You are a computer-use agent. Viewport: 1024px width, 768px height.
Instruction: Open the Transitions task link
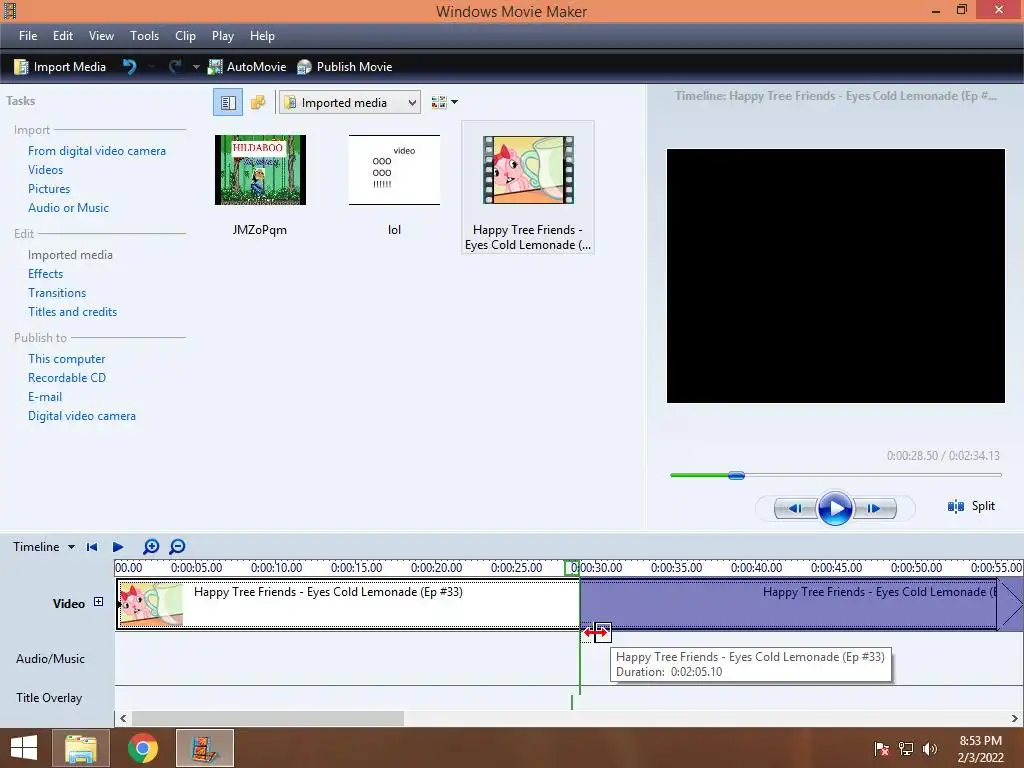click(x=57, y=293)
